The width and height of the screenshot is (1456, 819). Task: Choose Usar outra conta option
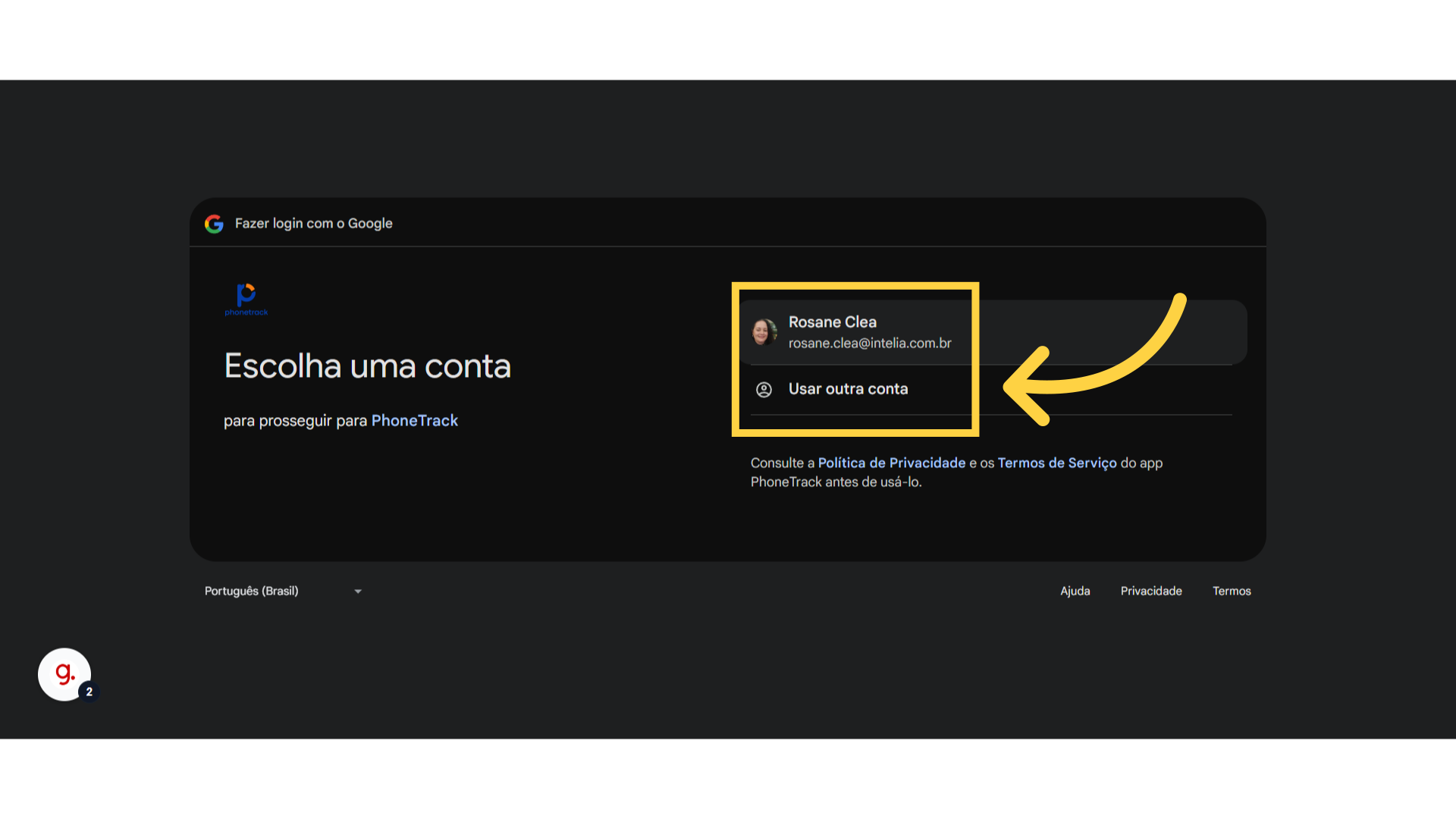[991, 390]
